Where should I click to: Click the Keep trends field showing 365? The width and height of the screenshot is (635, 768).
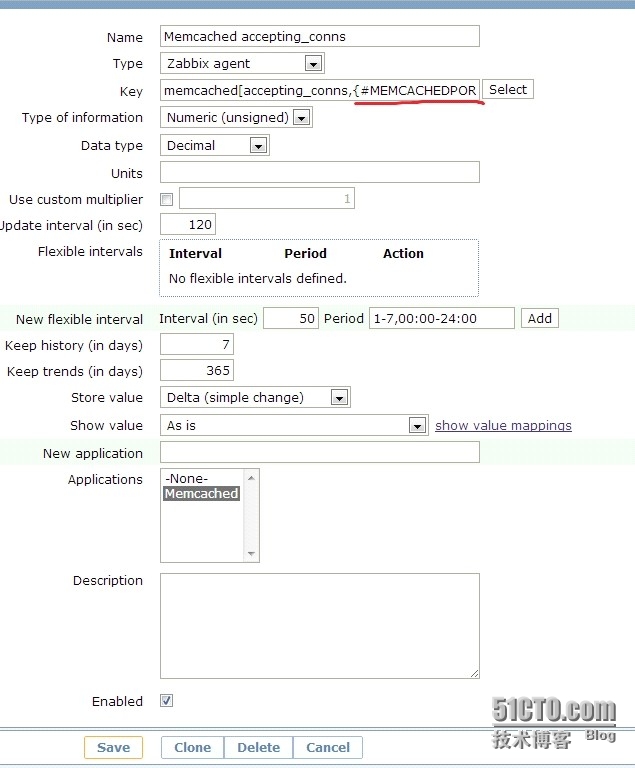click(197, 370)
